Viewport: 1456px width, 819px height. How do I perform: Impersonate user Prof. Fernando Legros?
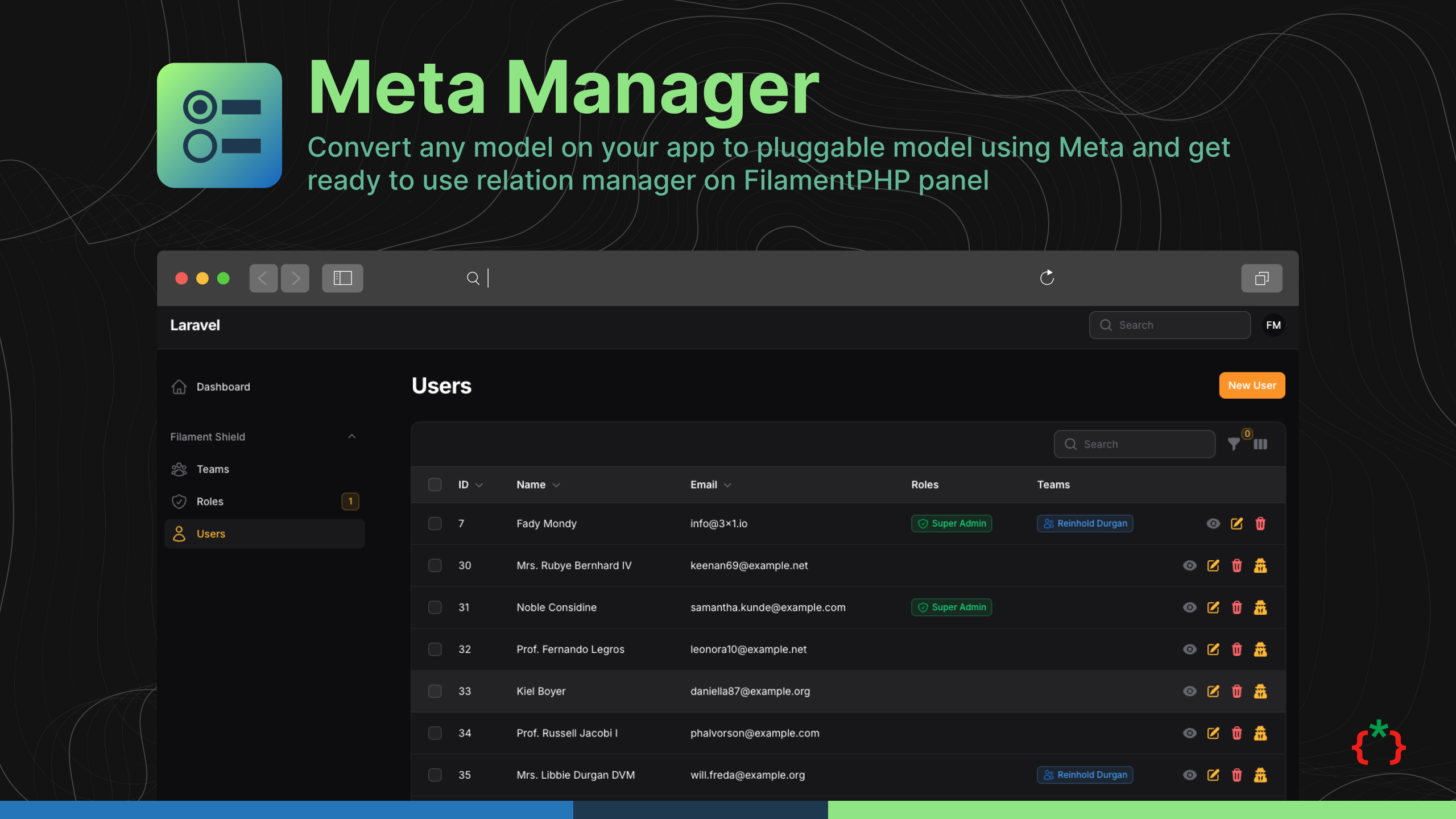(x=1260, y=649)
